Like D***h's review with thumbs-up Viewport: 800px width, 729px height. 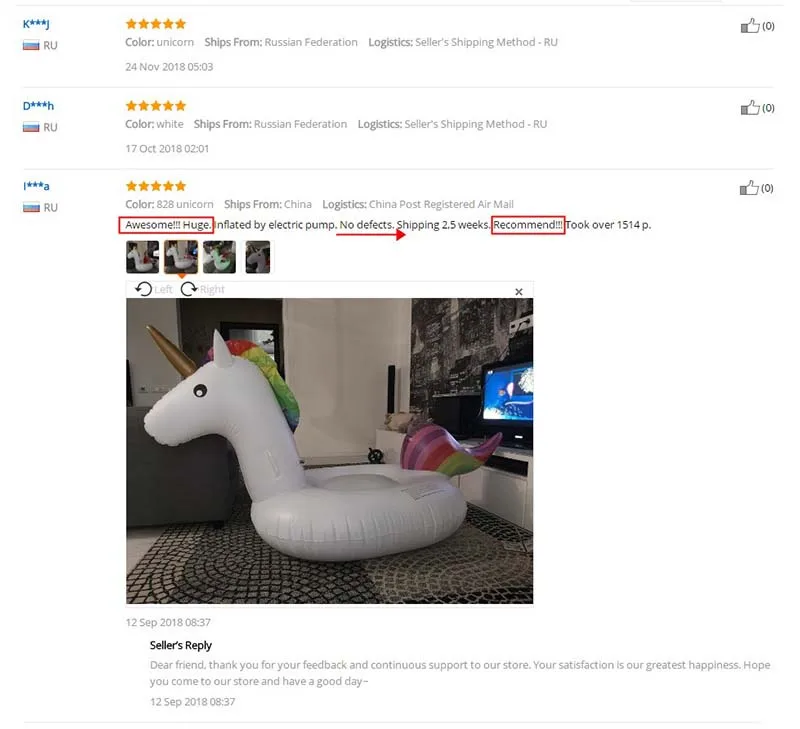click(x=749, y=108)
